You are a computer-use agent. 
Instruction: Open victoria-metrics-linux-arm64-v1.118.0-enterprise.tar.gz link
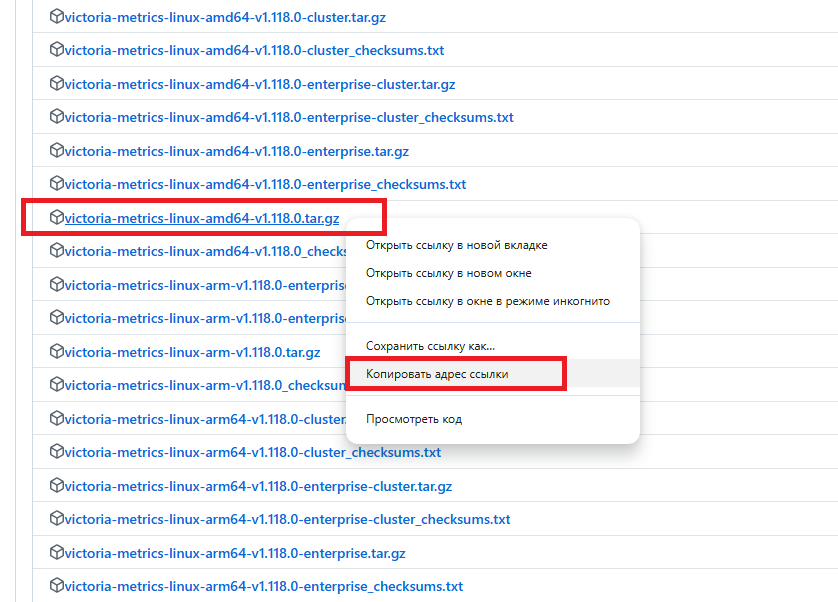pyautogui.click(x=235, y=553)
